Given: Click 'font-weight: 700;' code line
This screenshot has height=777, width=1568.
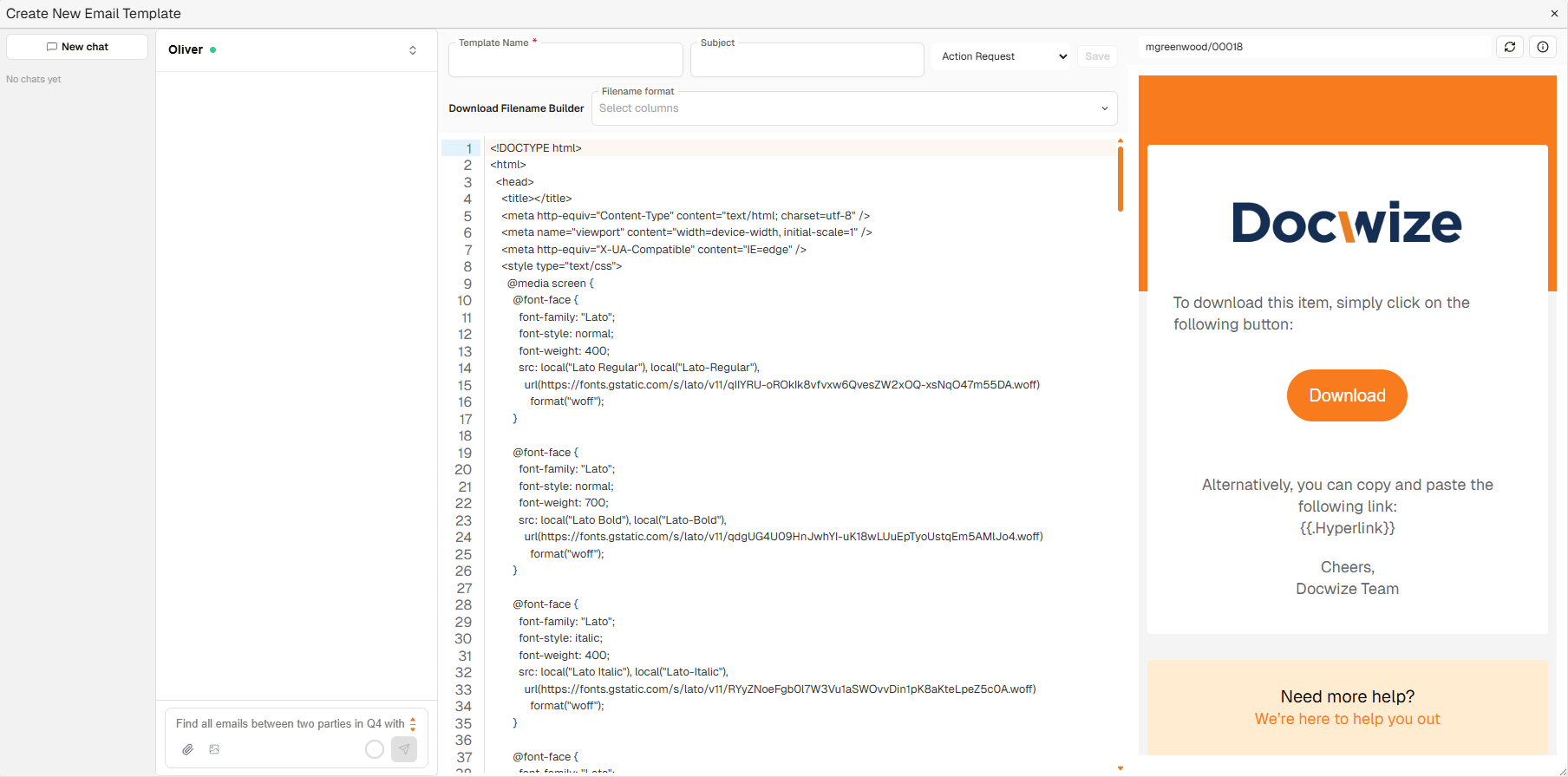Looking at the screenshot, I should [x=564, y=503].
